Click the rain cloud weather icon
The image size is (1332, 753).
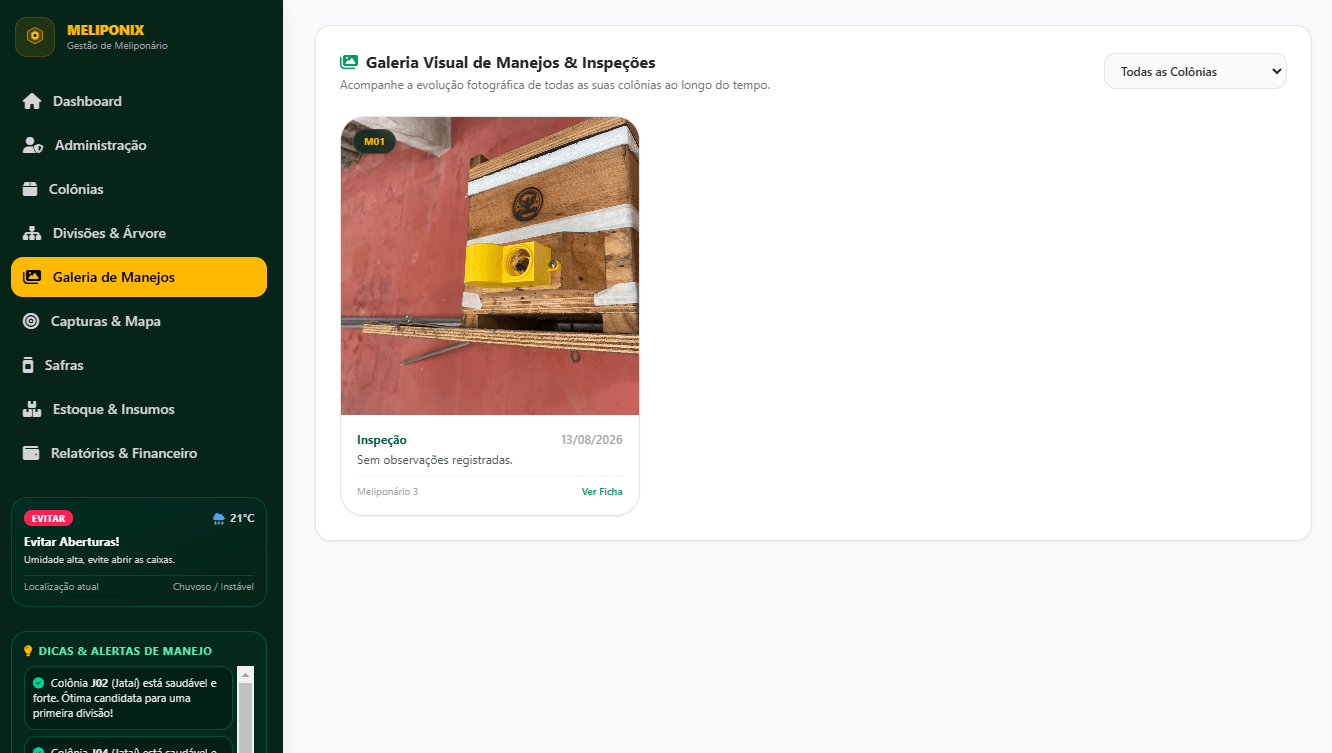pyautogui.click(x=219, y=518)
